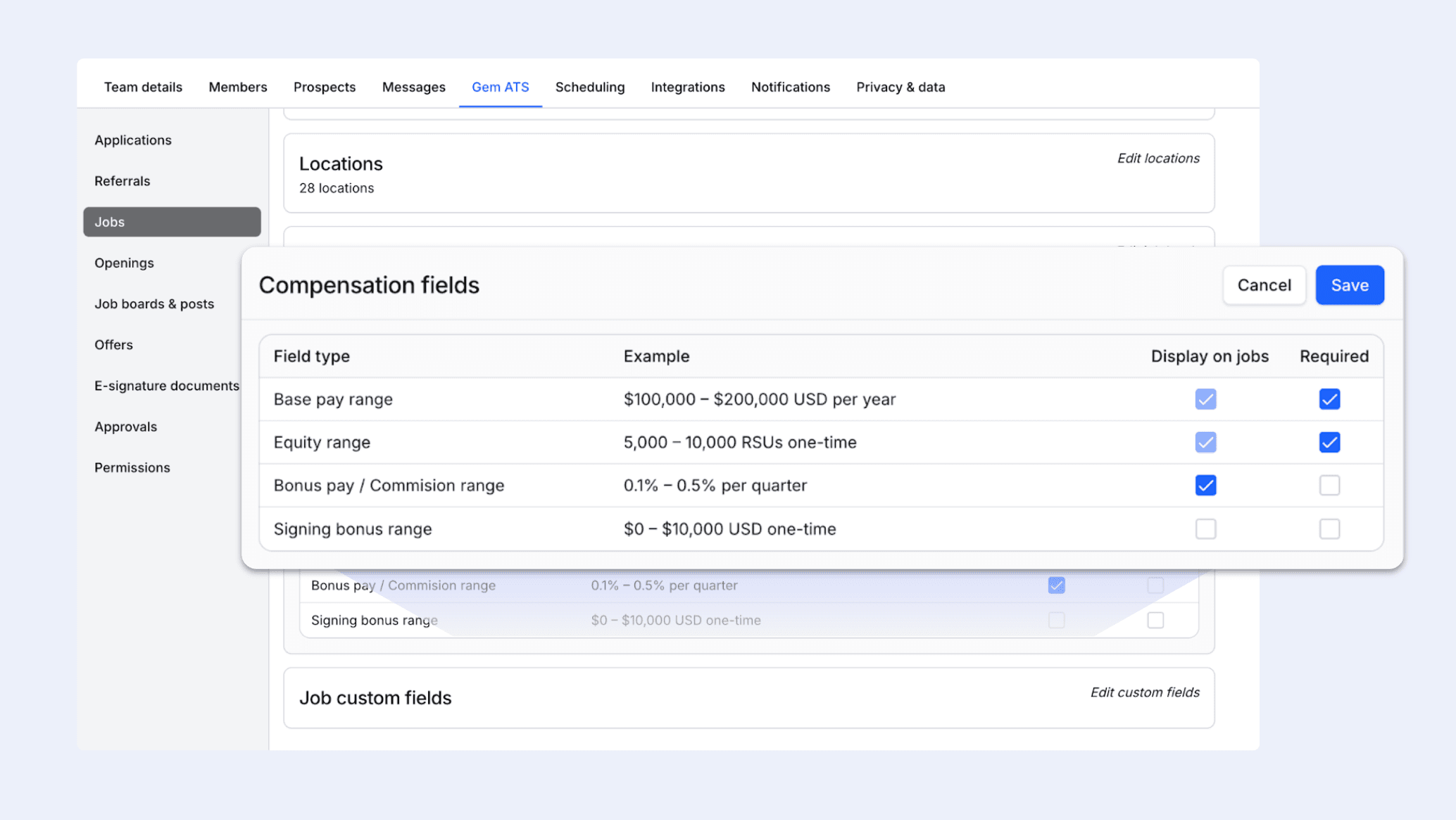Cancel the Compensation fields dialog

tap(1264, 285)
